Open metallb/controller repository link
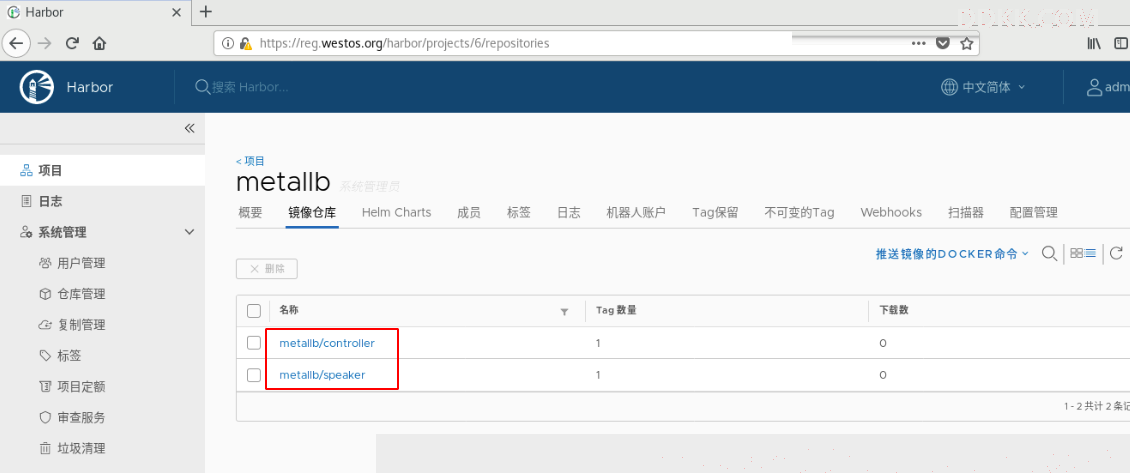The image size is (1130, 473). pyautogui.click(x=326, y=343)
